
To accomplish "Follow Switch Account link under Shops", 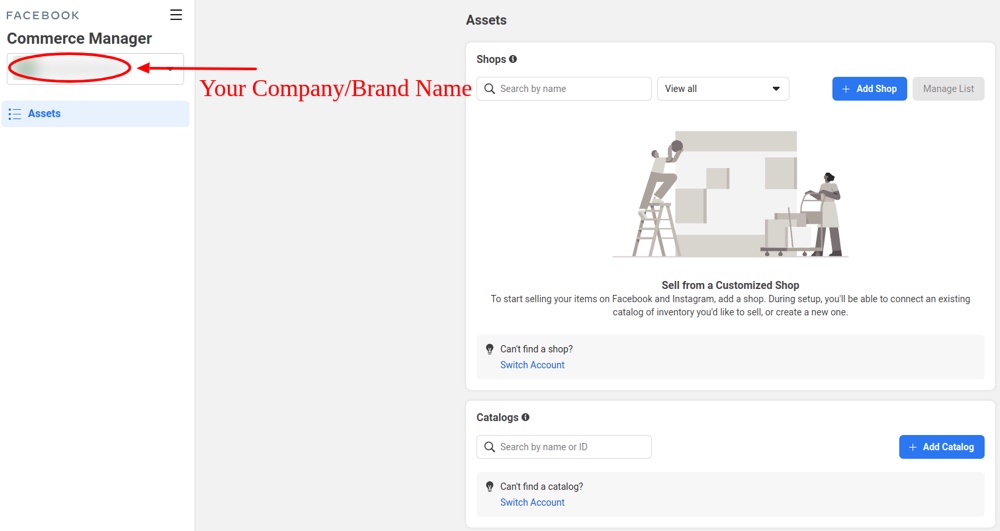I will [x=532, y=365].
